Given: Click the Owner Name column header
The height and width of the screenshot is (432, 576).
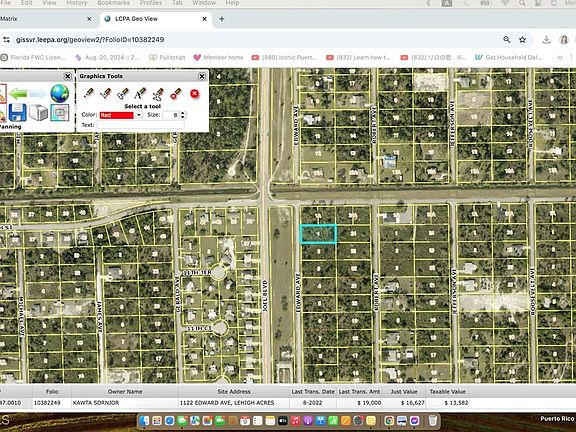Looking at the screenshot, I should [125, 392].
